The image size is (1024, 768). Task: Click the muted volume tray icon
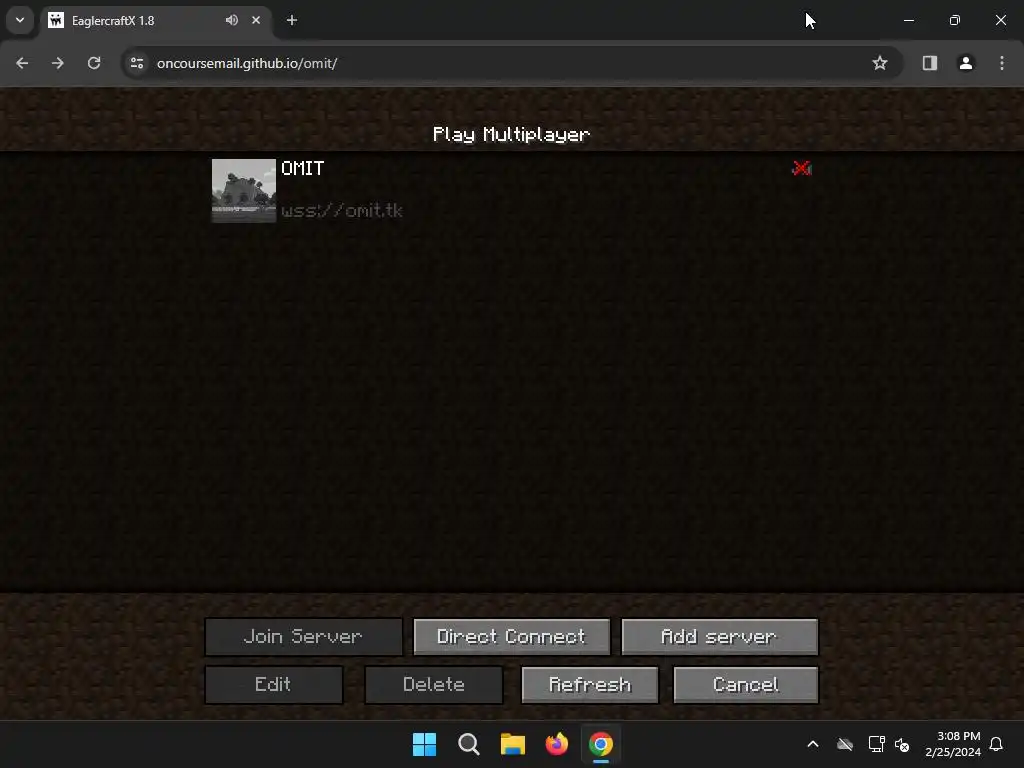click(x=902, y=744)
